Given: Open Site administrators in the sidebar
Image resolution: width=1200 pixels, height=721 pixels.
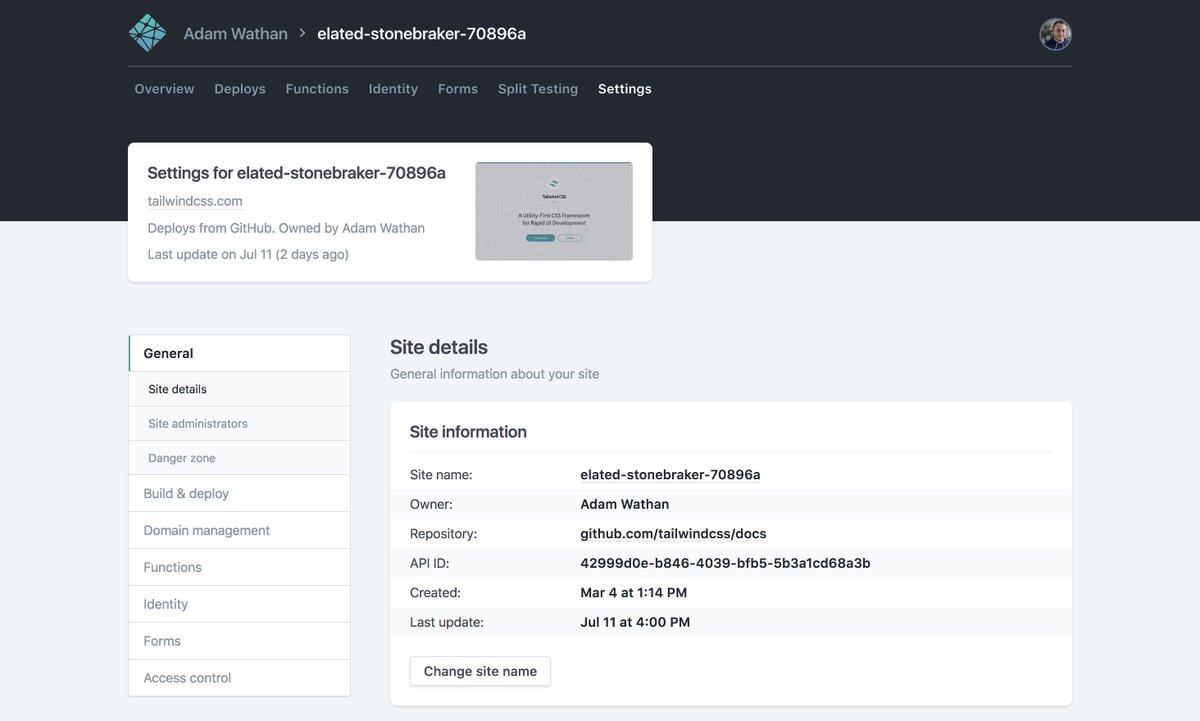Looking at the screenshot, I should [240, 423].
